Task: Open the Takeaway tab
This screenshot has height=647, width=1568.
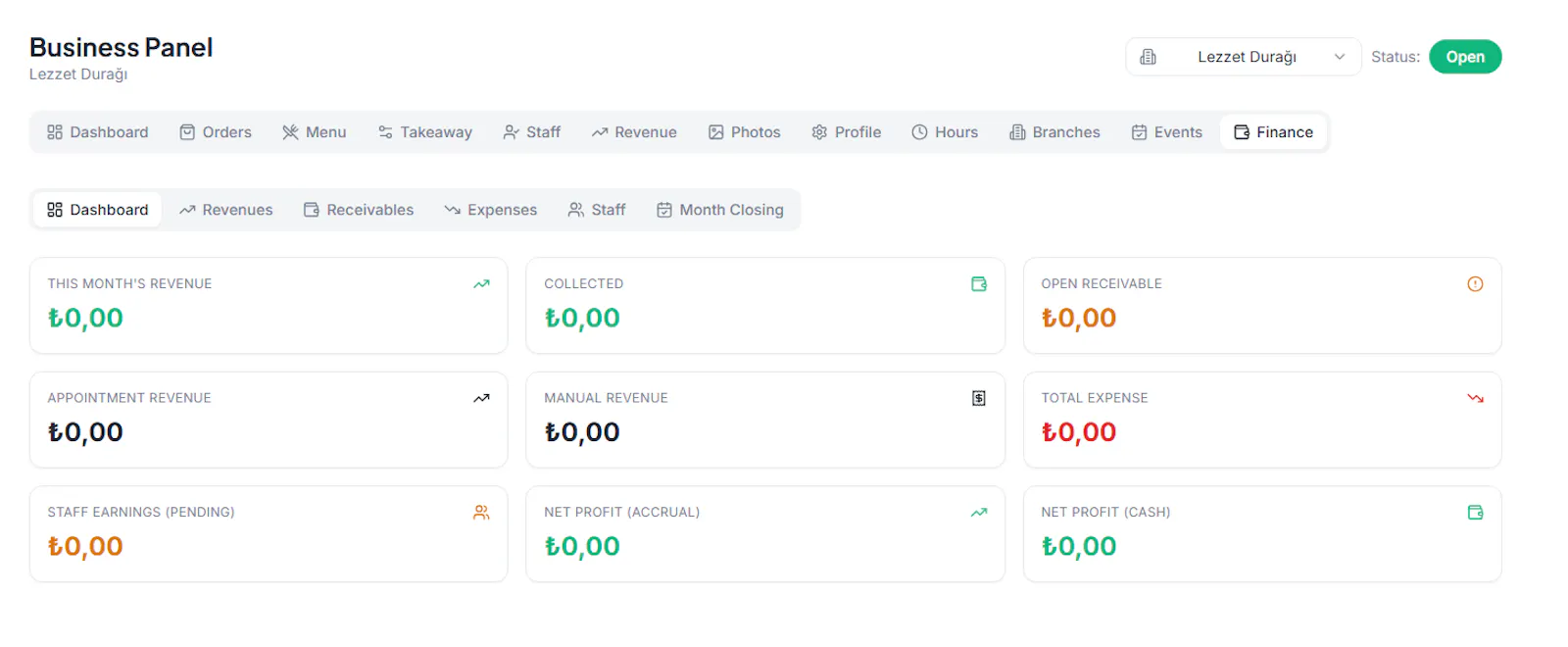Action: tap(425, 132)
